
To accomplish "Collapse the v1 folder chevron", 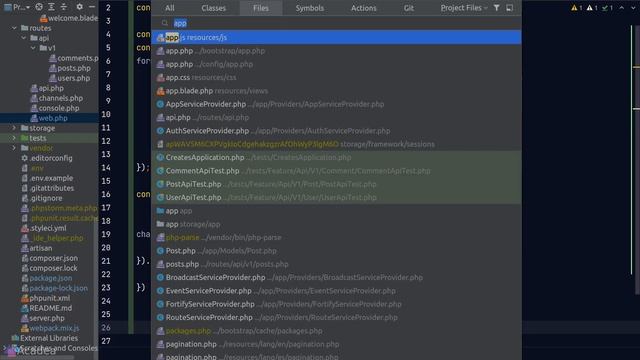I will tap(33, 48).
